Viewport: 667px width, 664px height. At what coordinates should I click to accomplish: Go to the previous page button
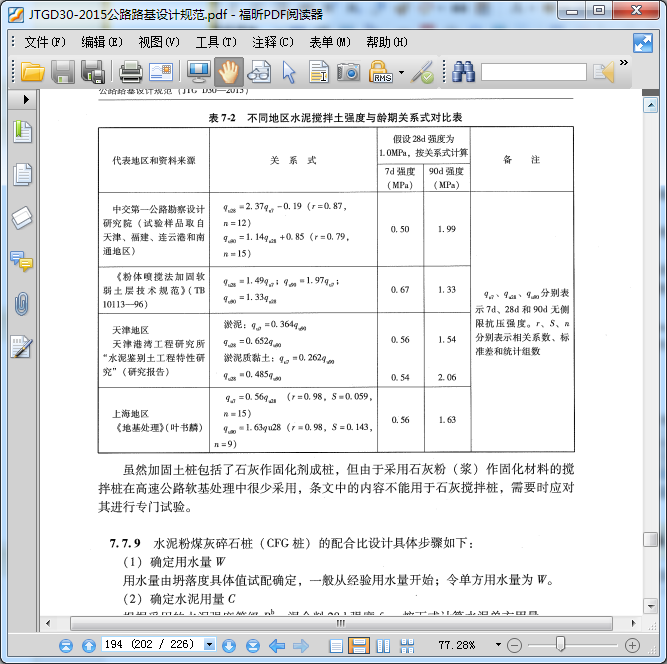(x=88, y=646)
